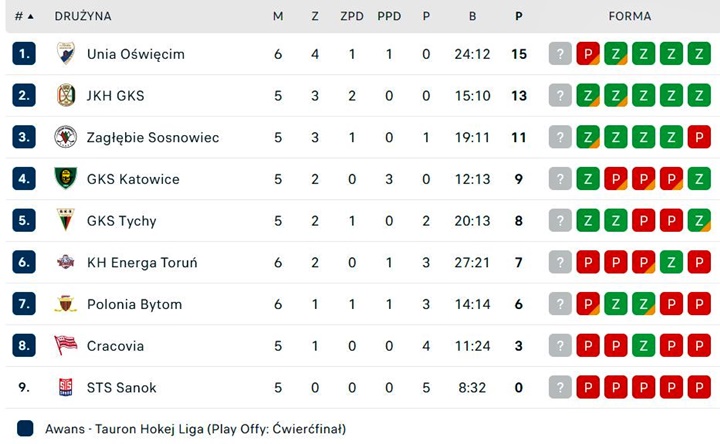
Task: Sort standings by the DRUŻYNA column header
Action: (83, 17)
